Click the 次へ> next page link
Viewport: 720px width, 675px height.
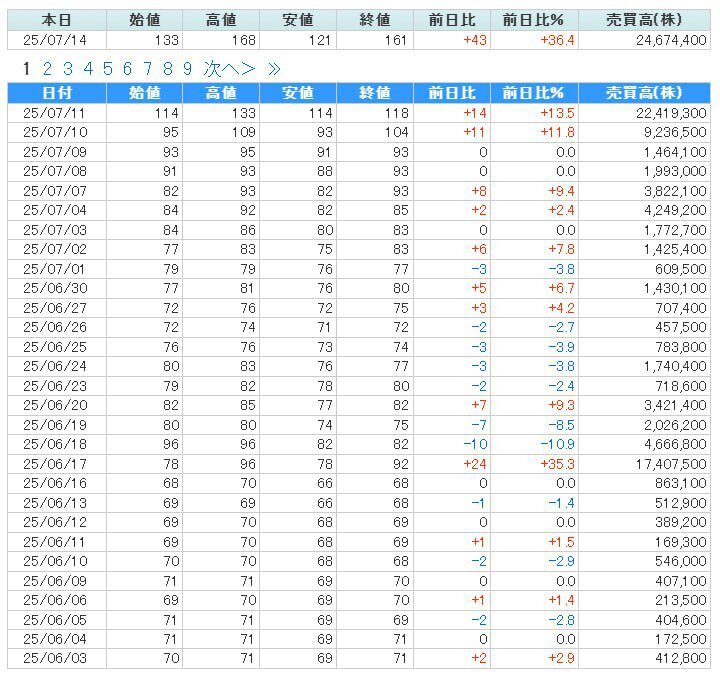229,69
